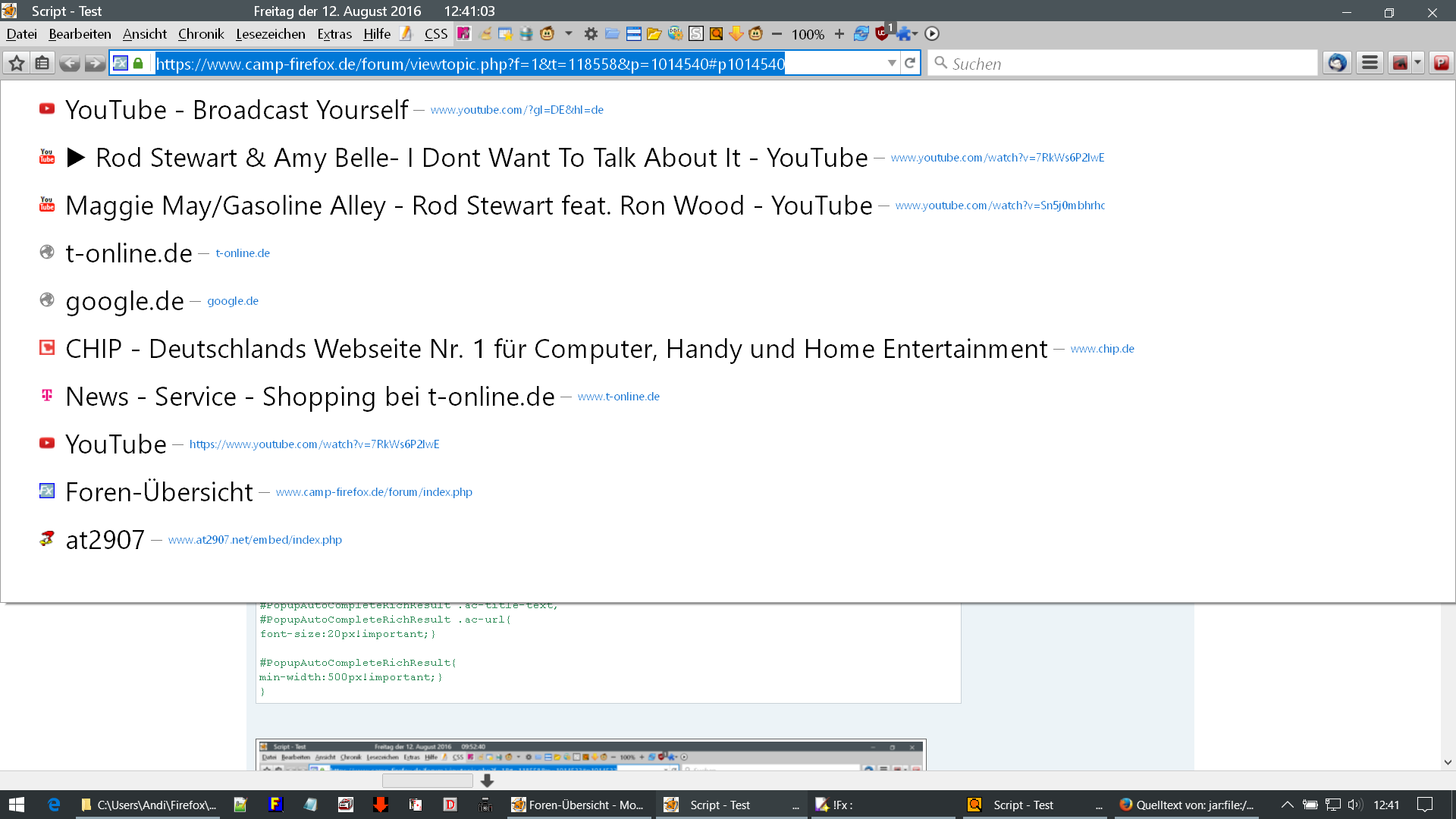The height and width of the screenshot is (819, 1456).
Task: Open Thunderbird mail toolbar button
Action: pos(1337,64)
